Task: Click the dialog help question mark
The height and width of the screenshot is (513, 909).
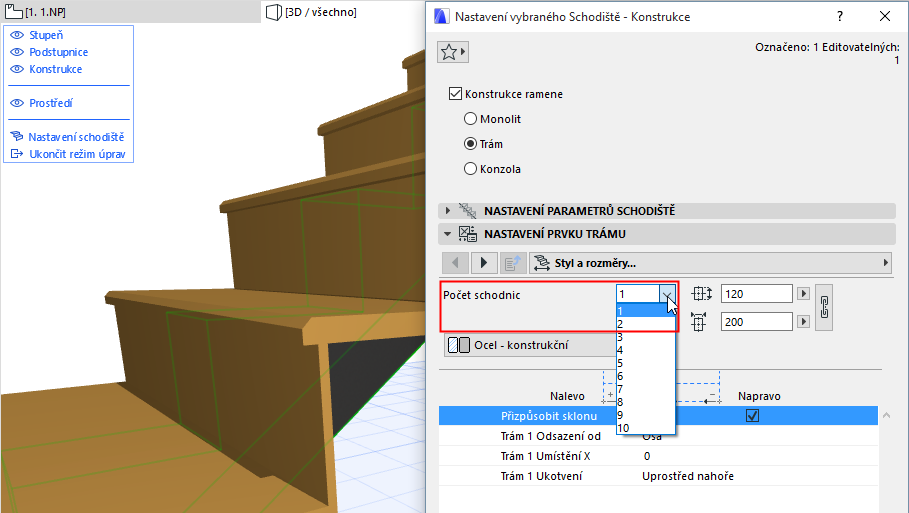Action: (839, 16)
